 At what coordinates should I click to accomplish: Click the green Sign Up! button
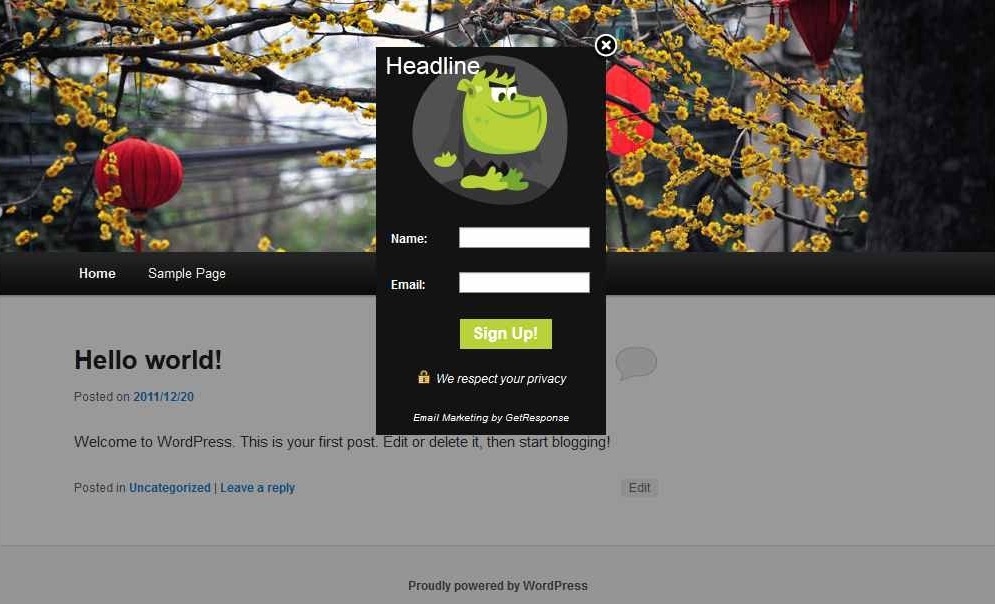(x=506, y=334)
